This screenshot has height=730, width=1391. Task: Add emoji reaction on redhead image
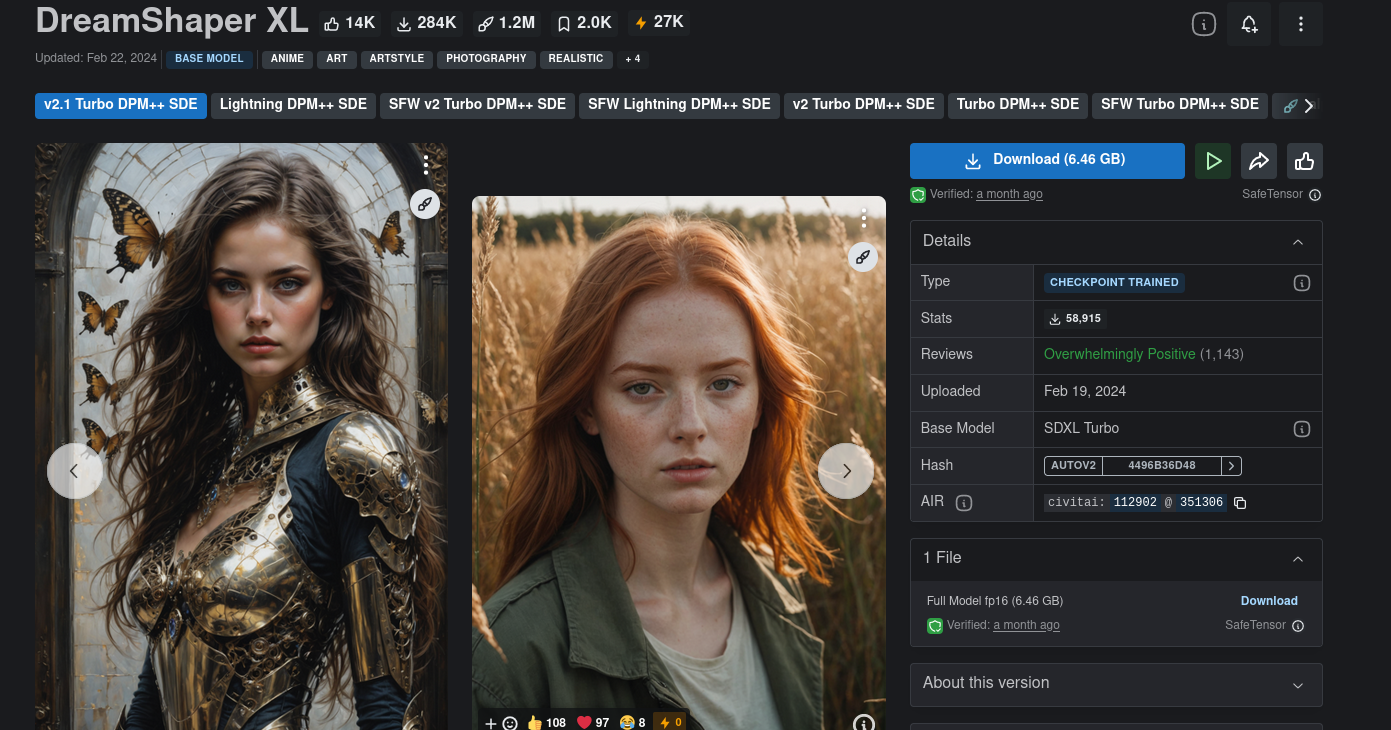click(x=501, y=723)
